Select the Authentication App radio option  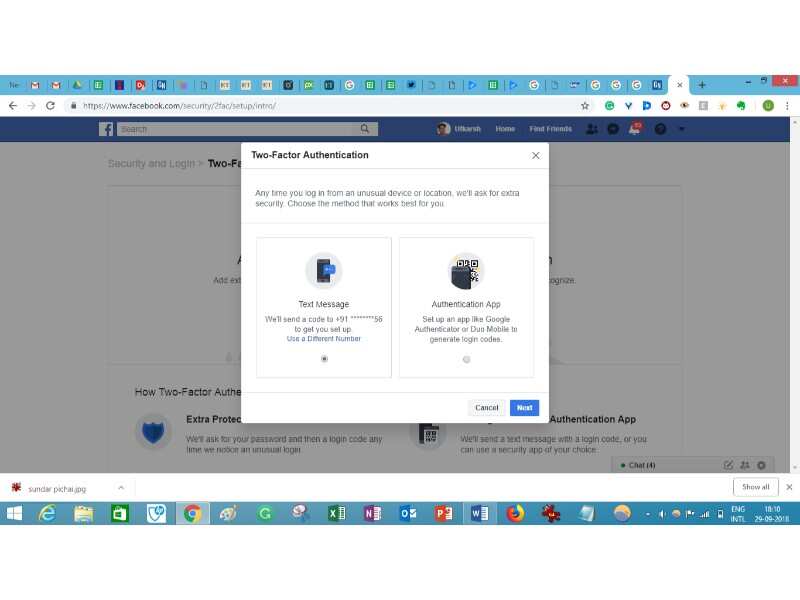(466, 360)
